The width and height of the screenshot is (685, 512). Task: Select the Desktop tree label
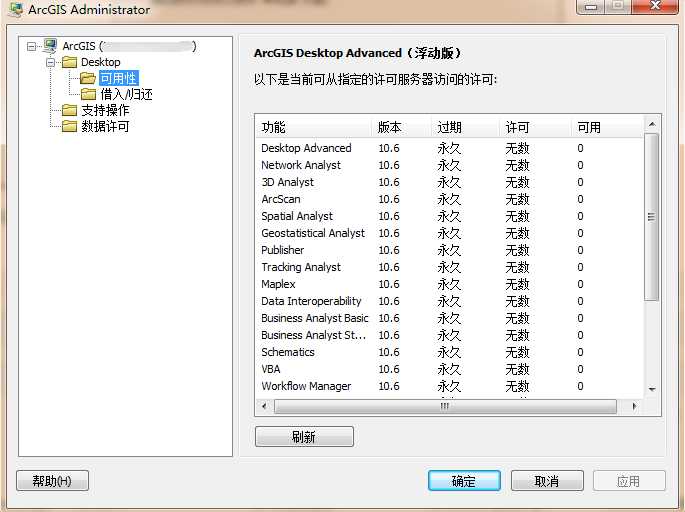point(100,62)
